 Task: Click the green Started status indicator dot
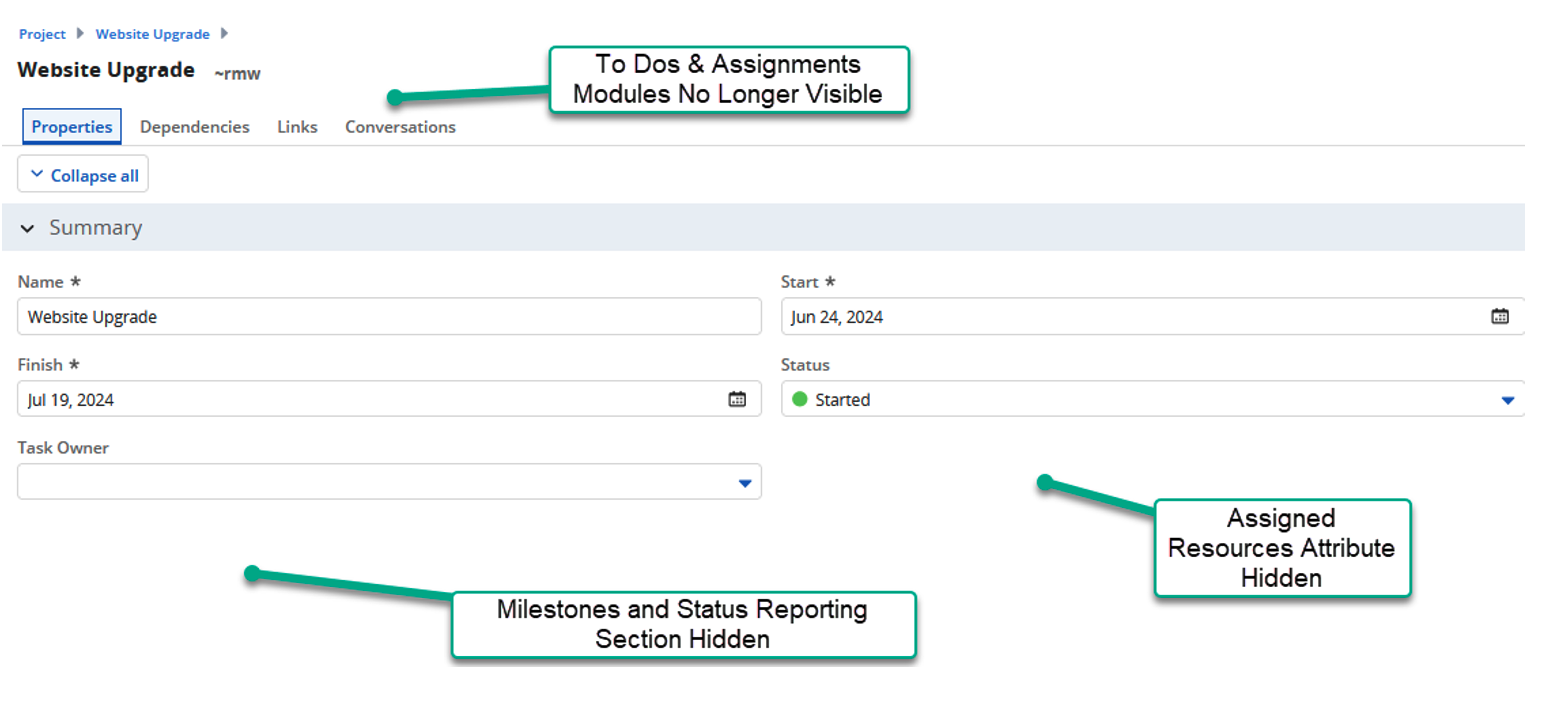799,399
